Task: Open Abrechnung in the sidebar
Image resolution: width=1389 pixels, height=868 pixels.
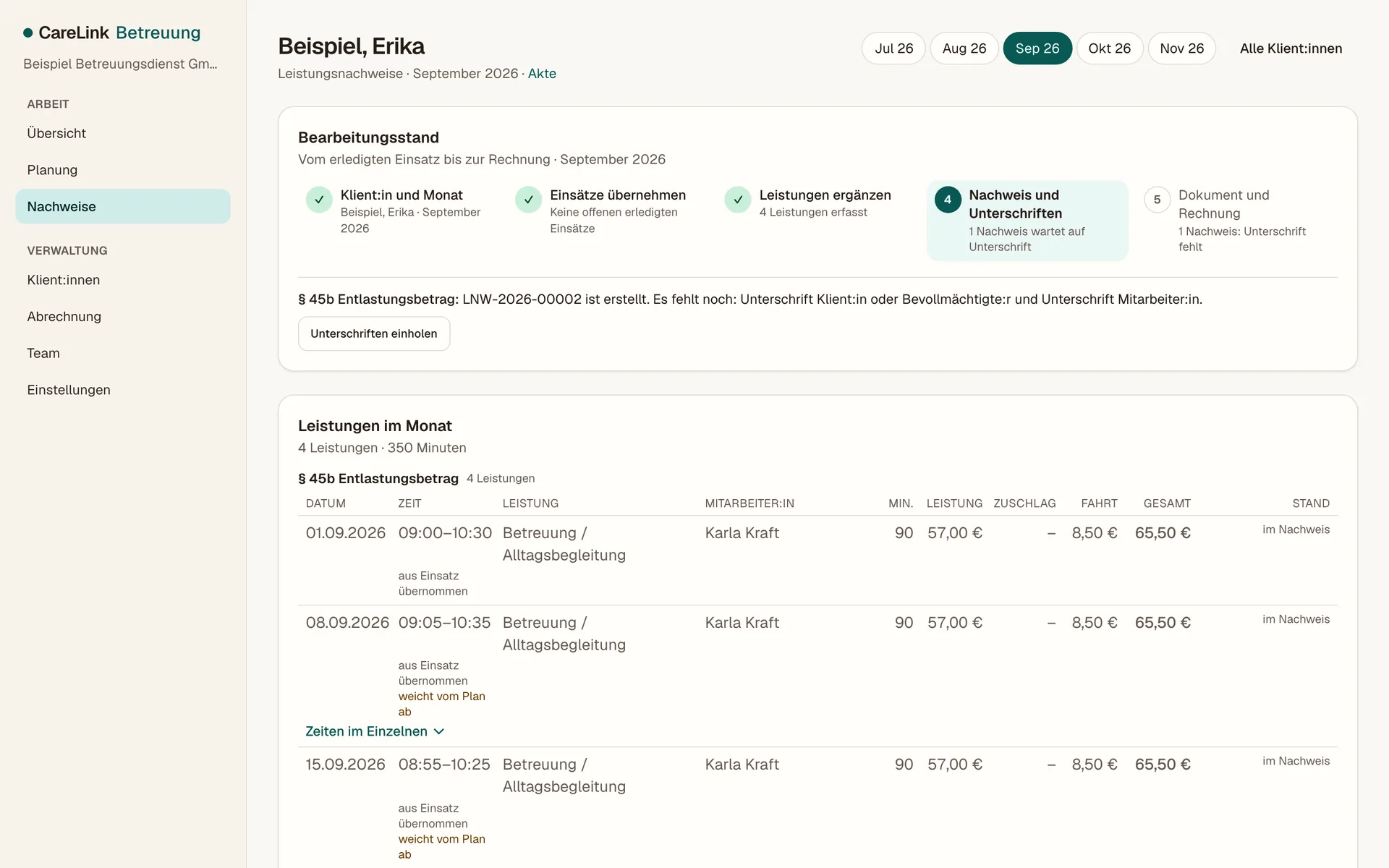Action: pos(123,316)
